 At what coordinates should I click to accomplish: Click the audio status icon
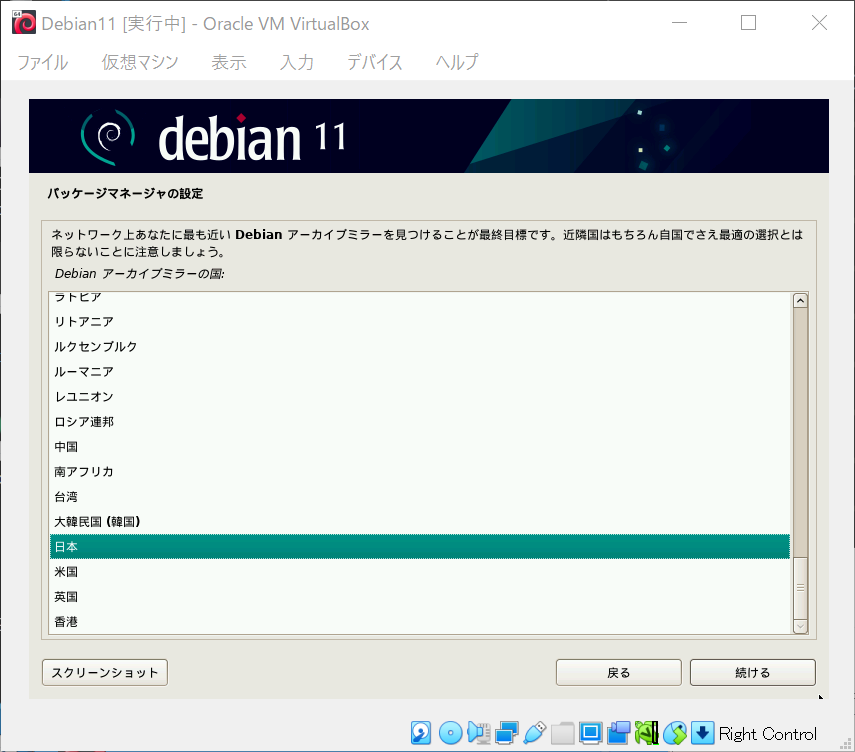point(479,733)
